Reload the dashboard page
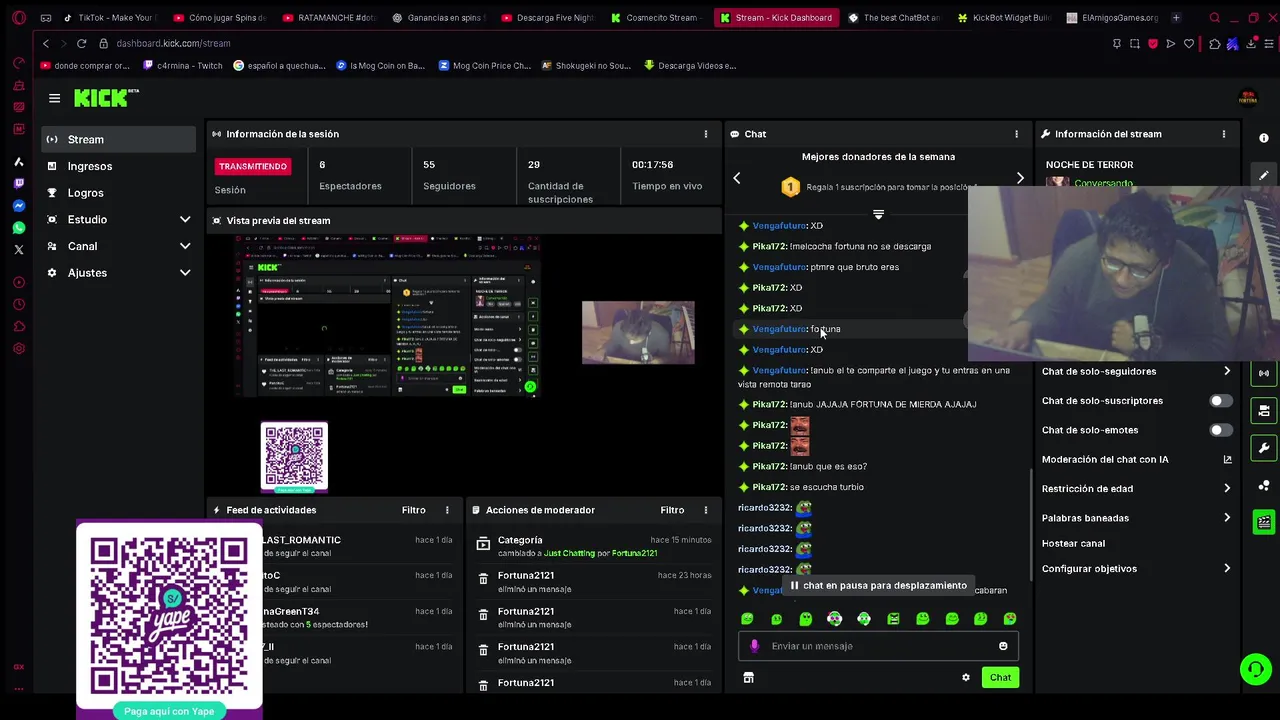Viewport: 1280px width, 720px height. pos(81,43)
